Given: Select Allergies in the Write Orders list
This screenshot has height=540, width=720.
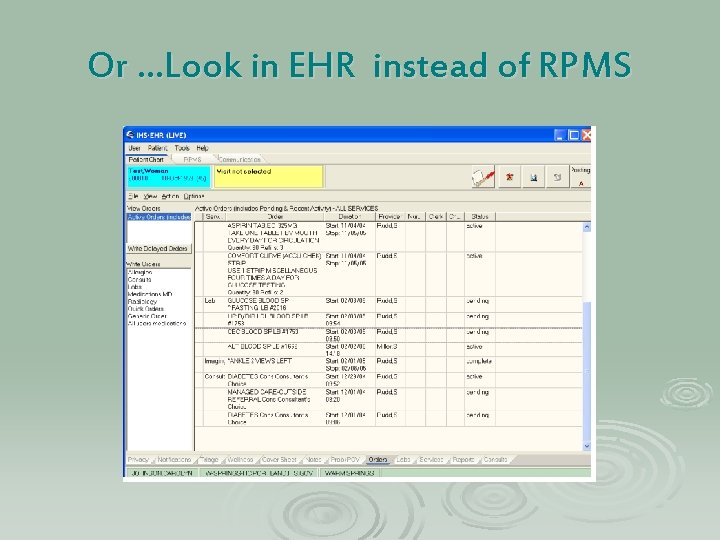Looking at the screenshot, I should tap(140, 272).
